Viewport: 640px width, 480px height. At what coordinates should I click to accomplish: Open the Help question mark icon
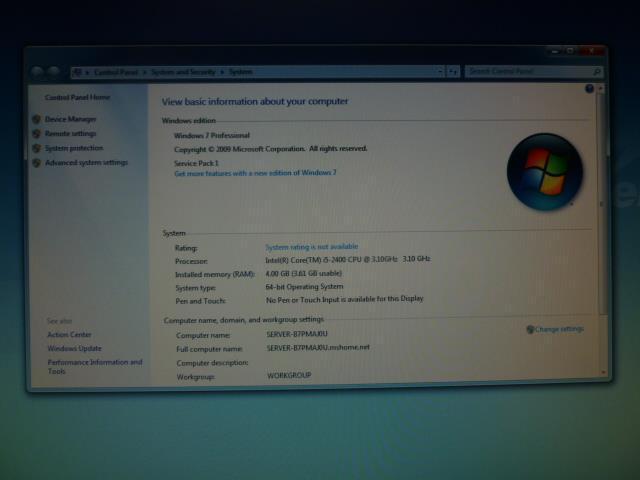click(589, 89)
